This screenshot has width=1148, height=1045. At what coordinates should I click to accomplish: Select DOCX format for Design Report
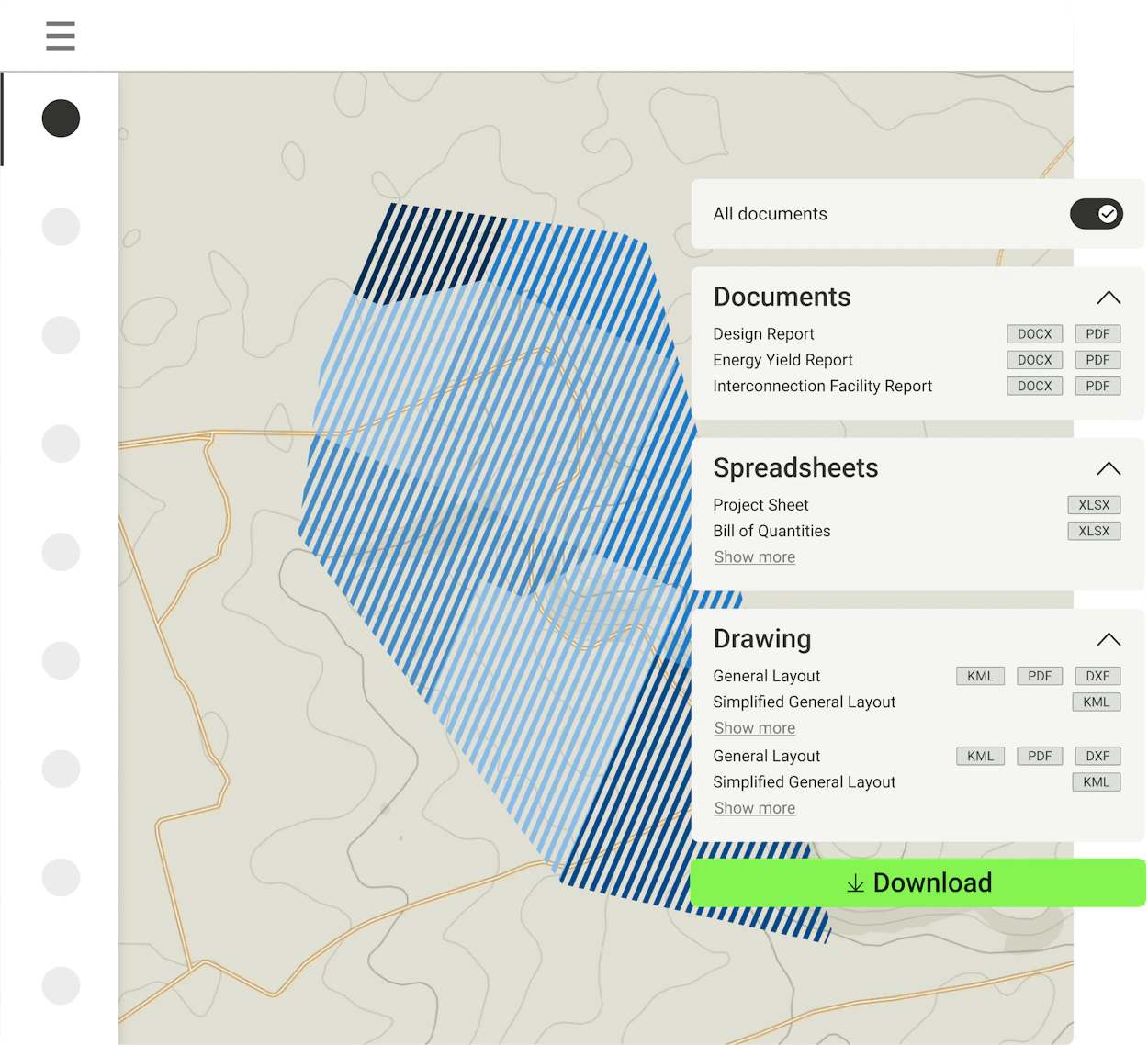1034,334
